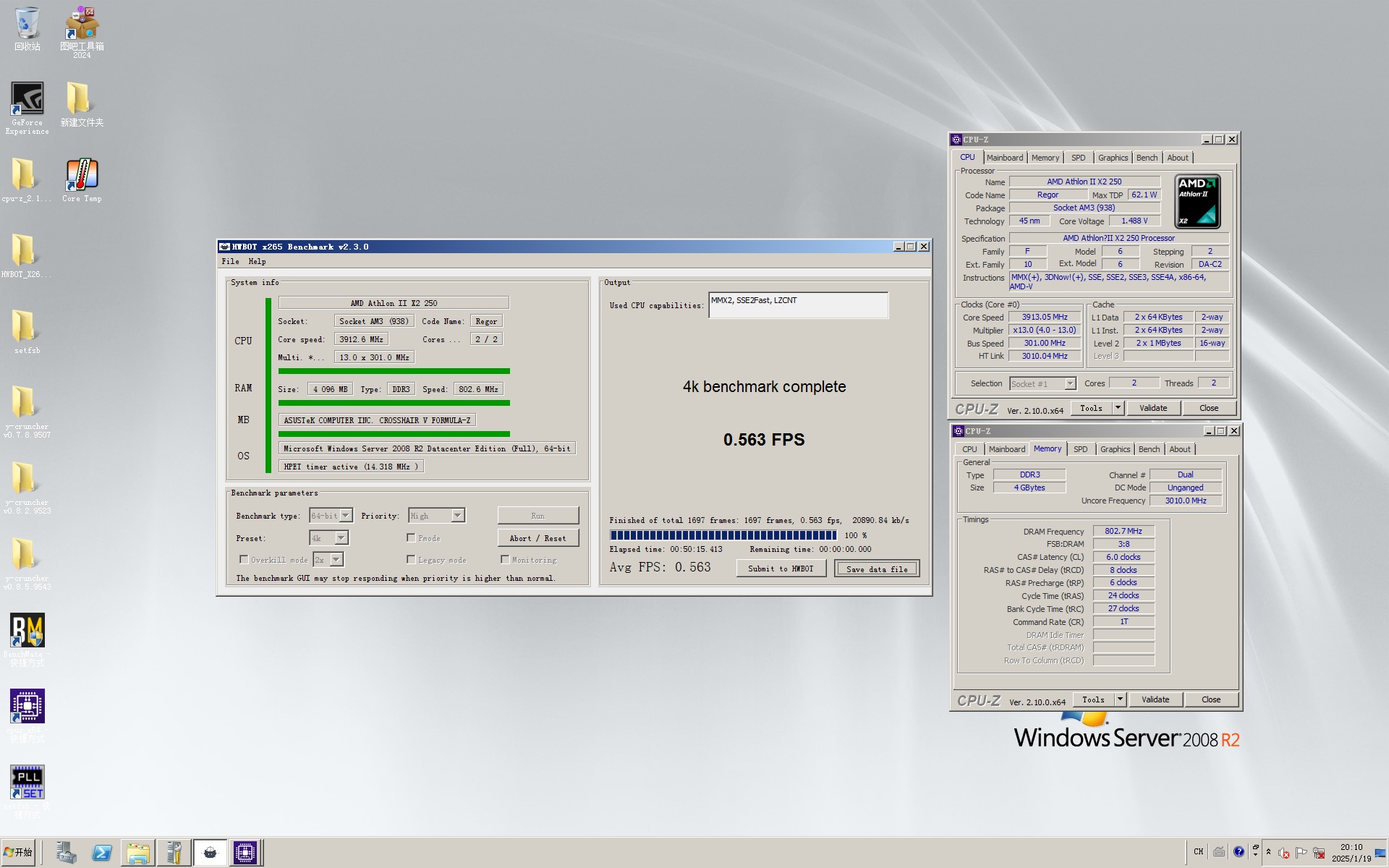Click the AMD Athlon II X2 logo image
This screenshot has width=1389, height=868.
tap(1197, 202)
